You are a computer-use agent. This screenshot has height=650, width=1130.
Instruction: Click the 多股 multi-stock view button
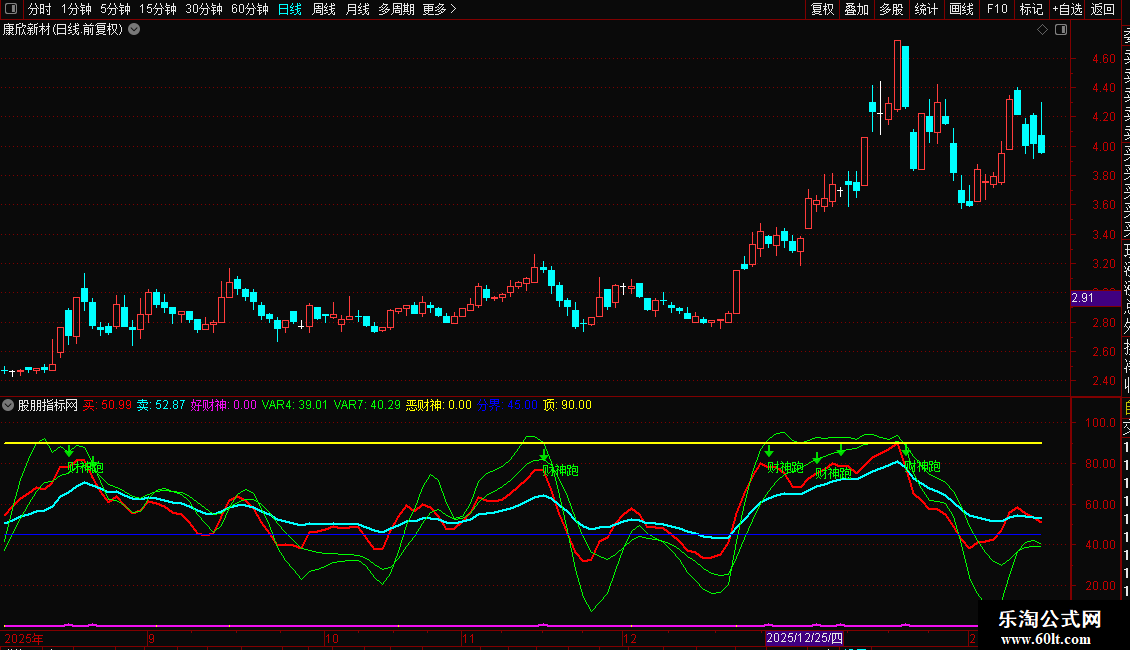tap(891, 9)
